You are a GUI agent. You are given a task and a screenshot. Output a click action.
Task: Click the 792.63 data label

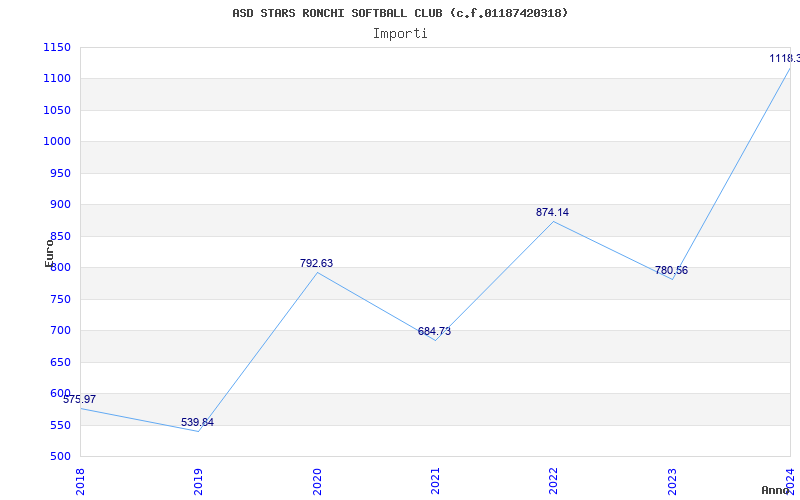(x=316, y=263)
